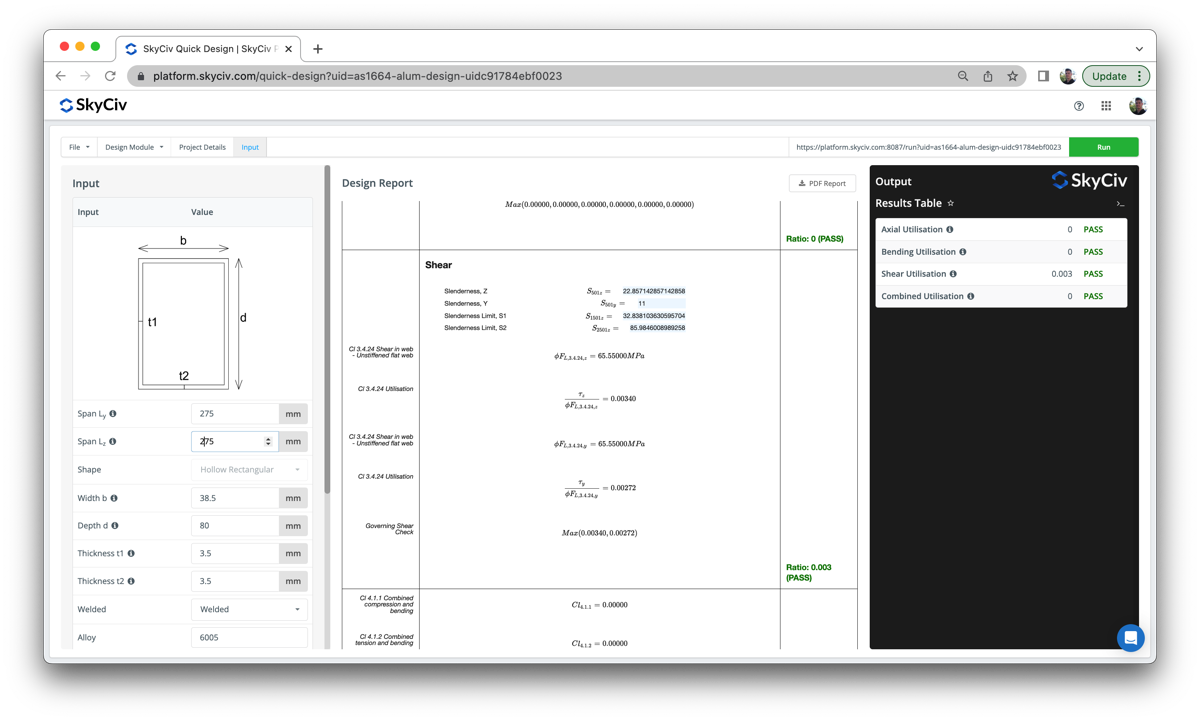Click the star next to Results Table

pos(951,204)
